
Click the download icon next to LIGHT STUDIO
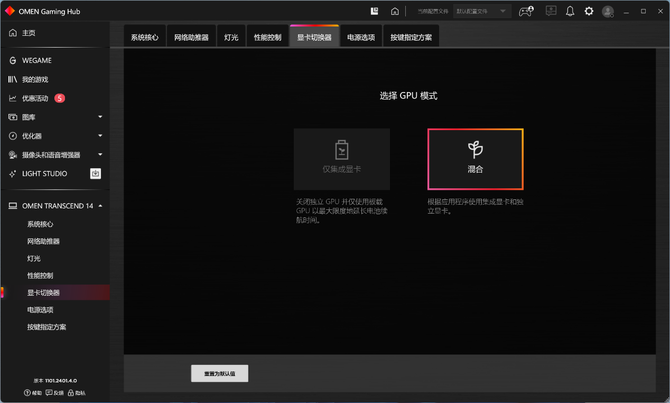click(x=95, y=174)
